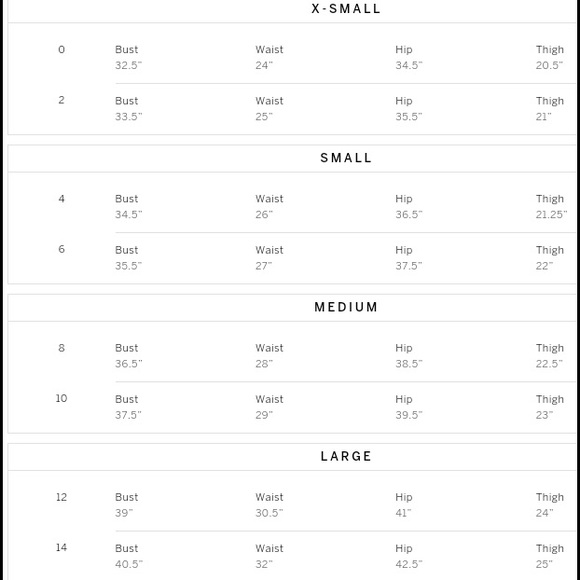The height and width of the screenshot is (580, 580).
Task: Click size 6 row label
Action: pos(61,249)
